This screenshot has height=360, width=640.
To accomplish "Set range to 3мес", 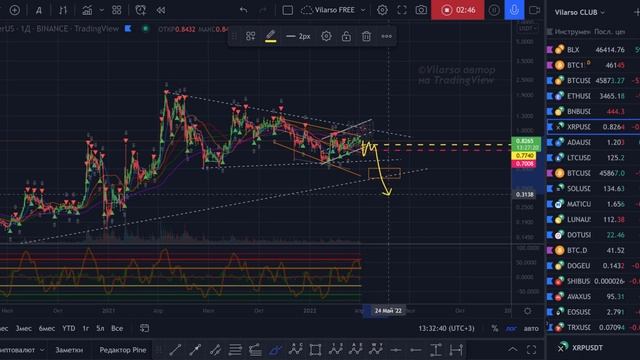I will click(x=24, y=328).
